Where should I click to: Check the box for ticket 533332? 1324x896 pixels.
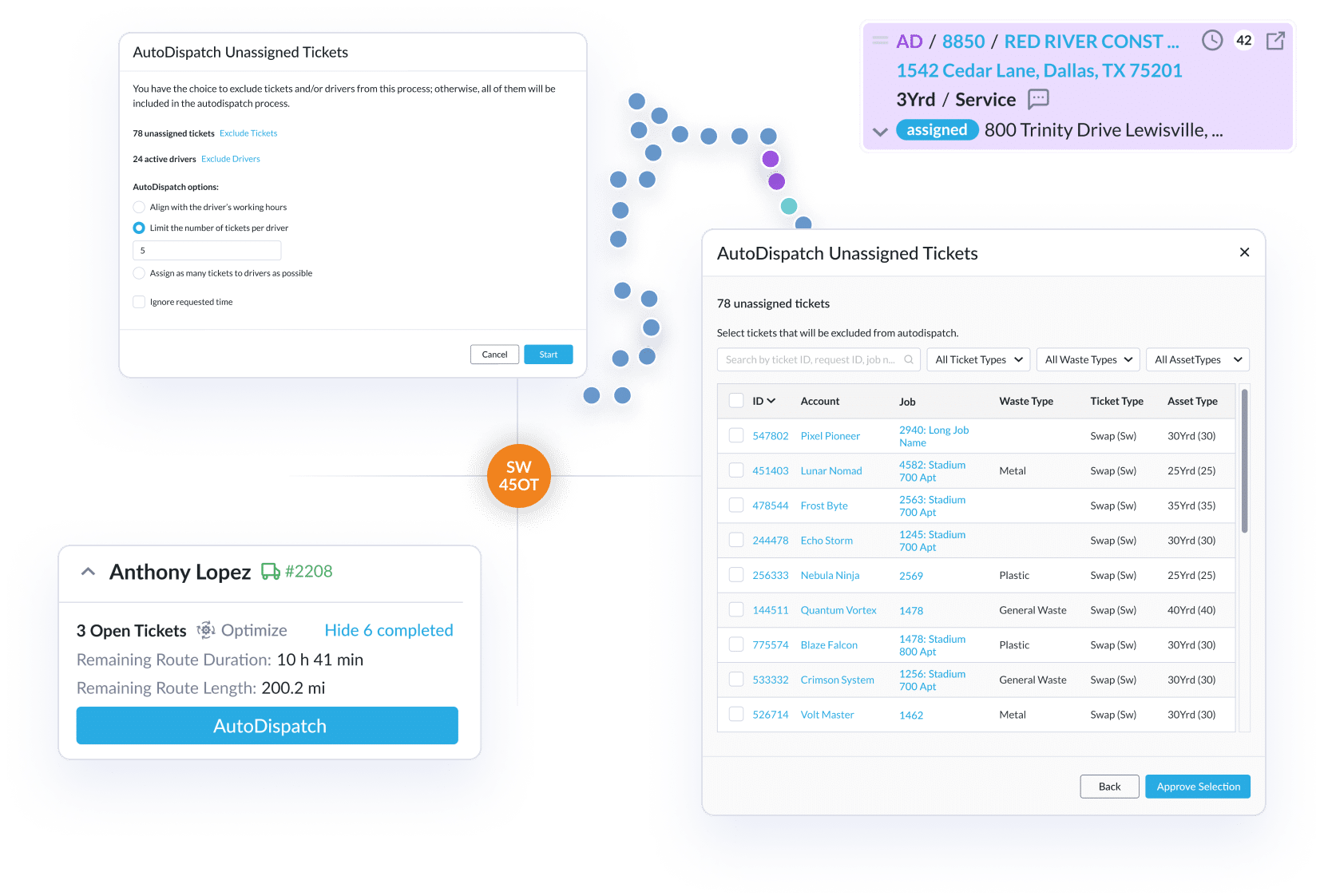click(736, 680)
